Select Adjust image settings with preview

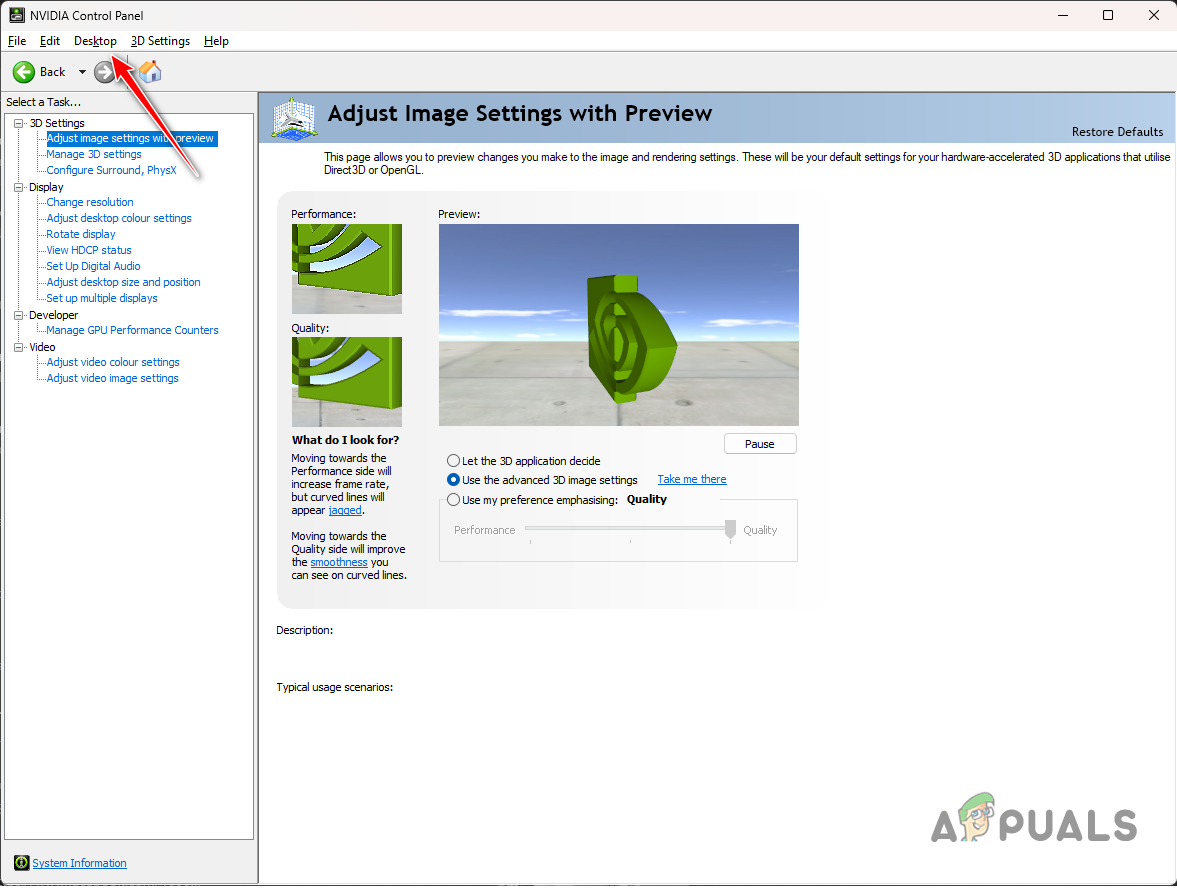(x=131, y=139)
